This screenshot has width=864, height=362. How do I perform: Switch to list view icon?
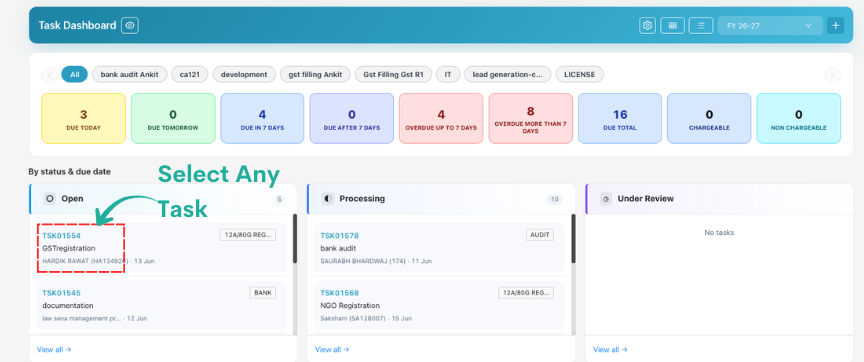click(x=701, y=25)
